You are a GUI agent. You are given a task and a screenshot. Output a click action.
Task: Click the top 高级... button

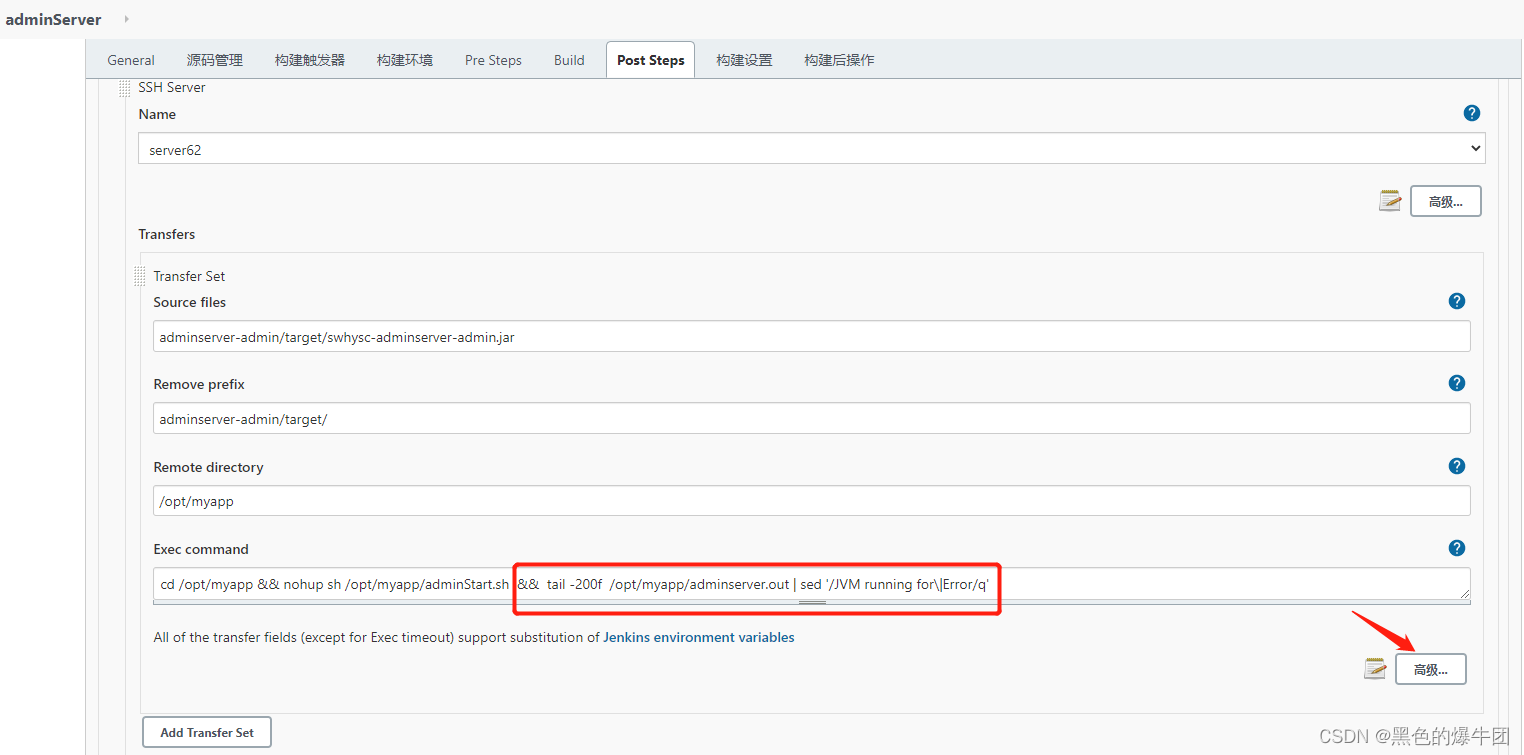pos(1445,200)
